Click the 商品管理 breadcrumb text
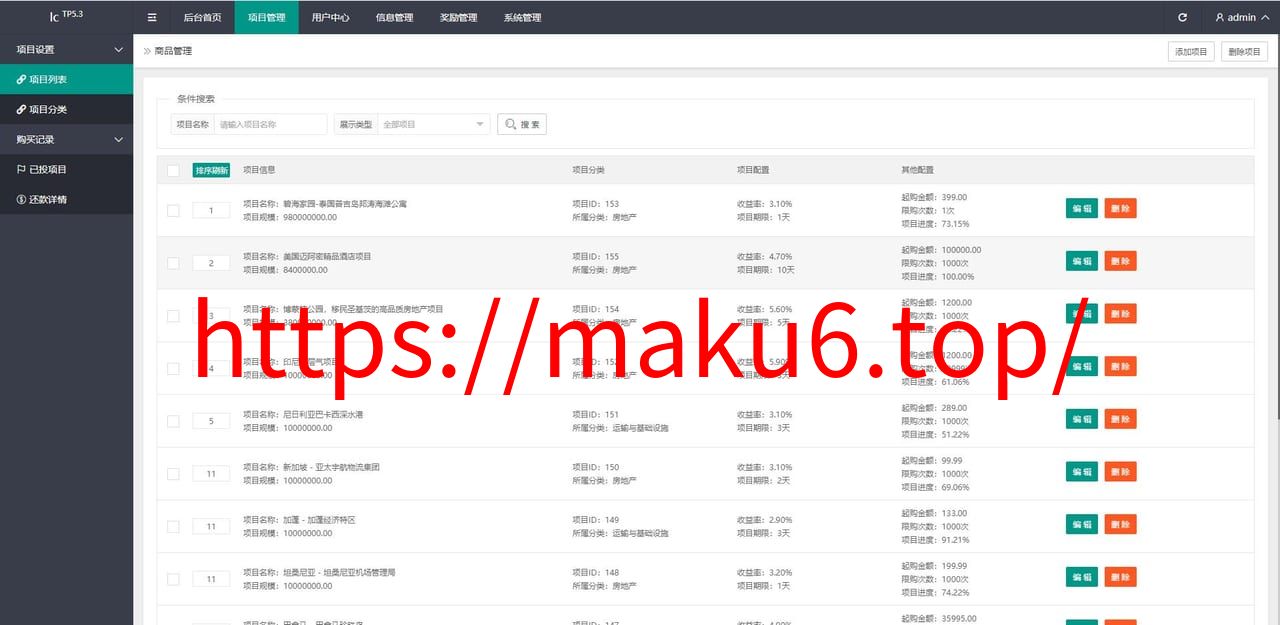Screen dimensions: 1280x625 click(173, 51)
